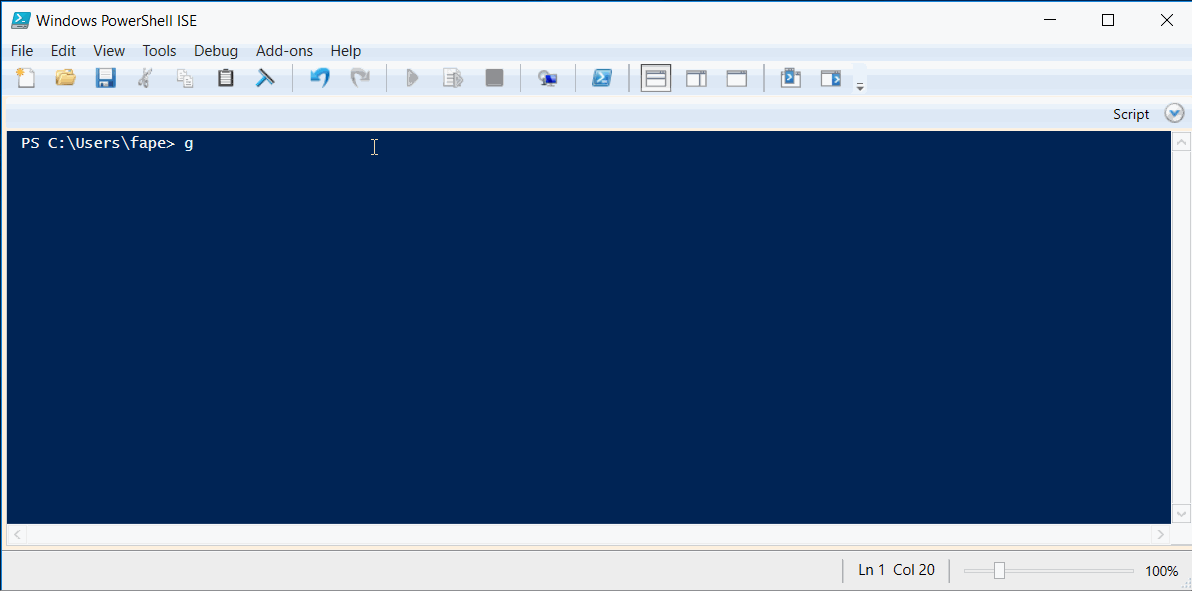This screenshot has height=591, width=1192.
Task: Open New Remote PowerShell Tab icon
Action: [x=547, y=78]
